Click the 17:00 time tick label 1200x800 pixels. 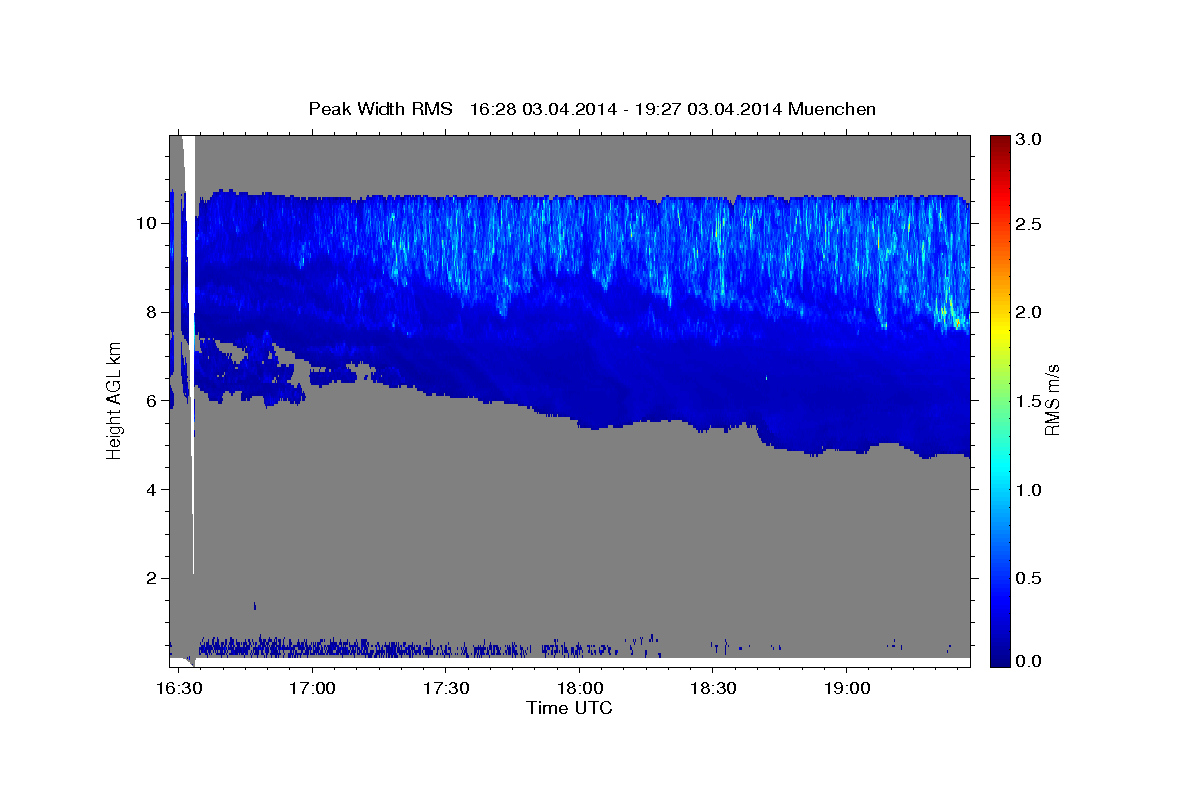[313, 690]
